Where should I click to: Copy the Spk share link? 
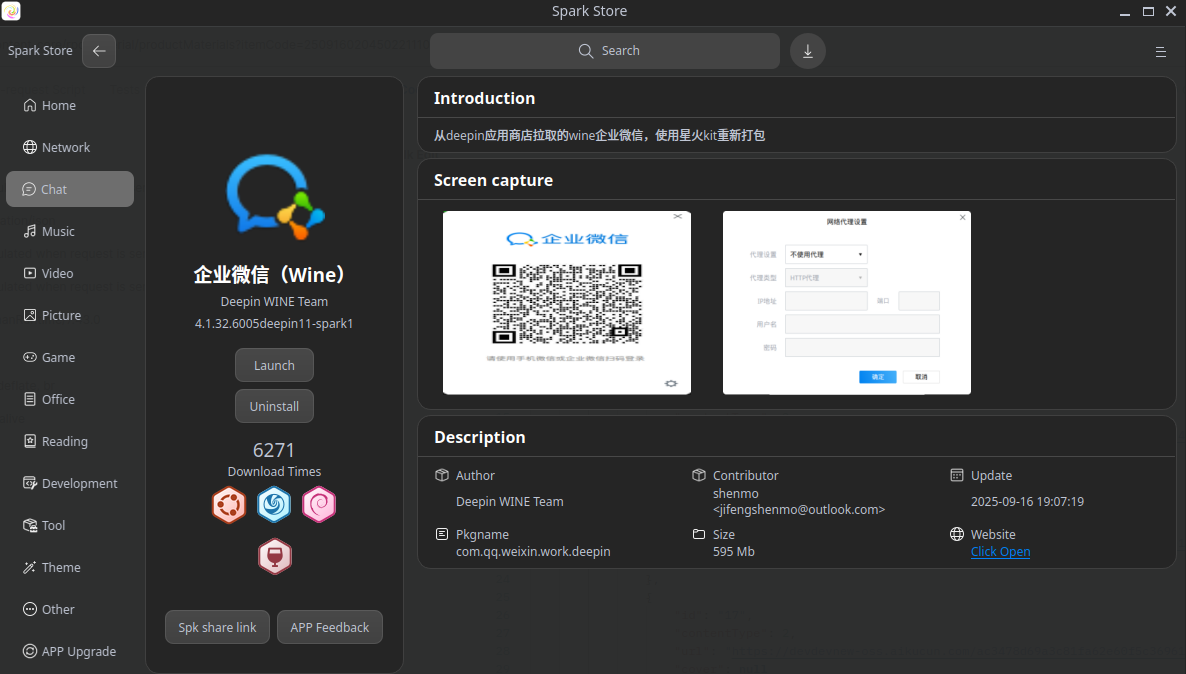pyautogui.click(x=217, y=627)
